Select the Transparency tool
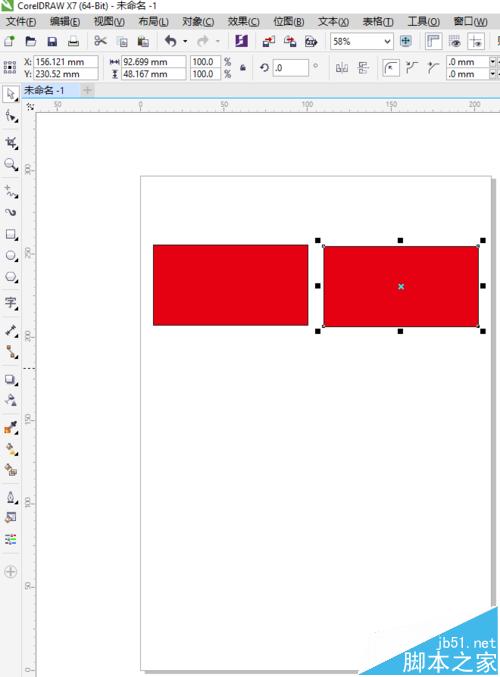This screenshot has height=677, width=500. pos(11,401)
